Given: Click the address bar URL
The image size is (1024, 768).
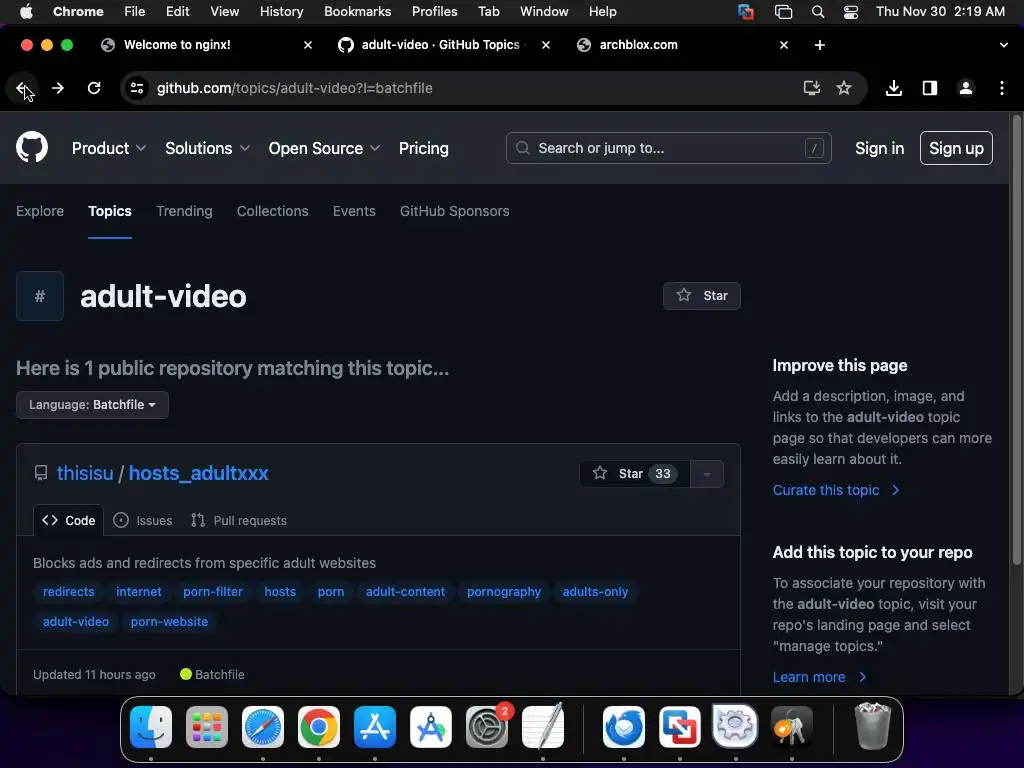Looking at the screenshot, I should pyautogui.click(x=295, y=88).
